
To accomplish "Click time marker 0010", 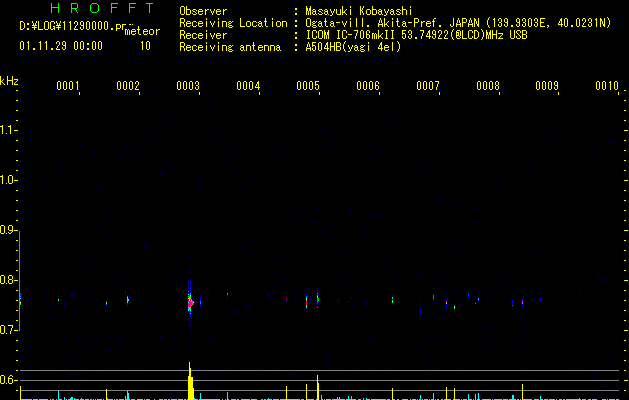I will 607,86.
